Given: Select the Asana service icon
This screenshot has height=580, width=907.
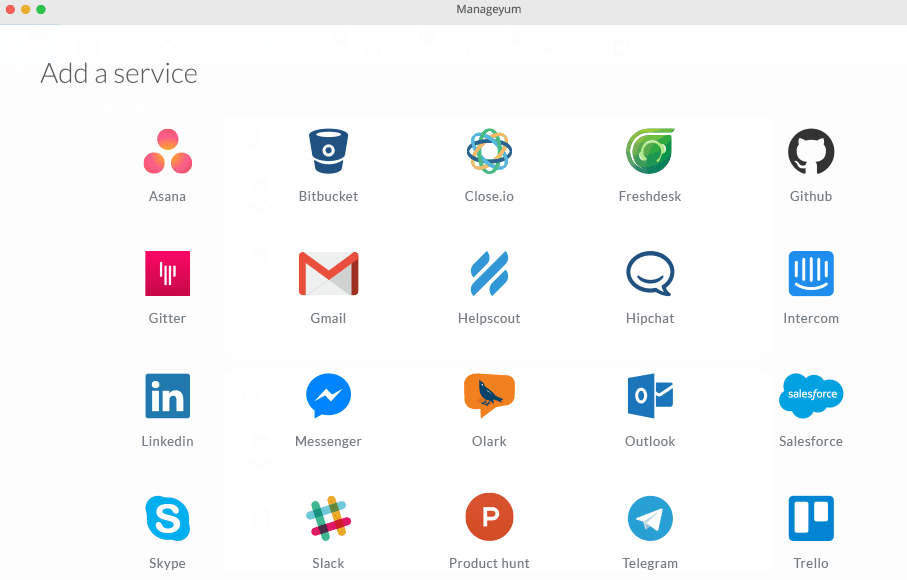Looking at the screenshot, I should click(x=168, y=151).
